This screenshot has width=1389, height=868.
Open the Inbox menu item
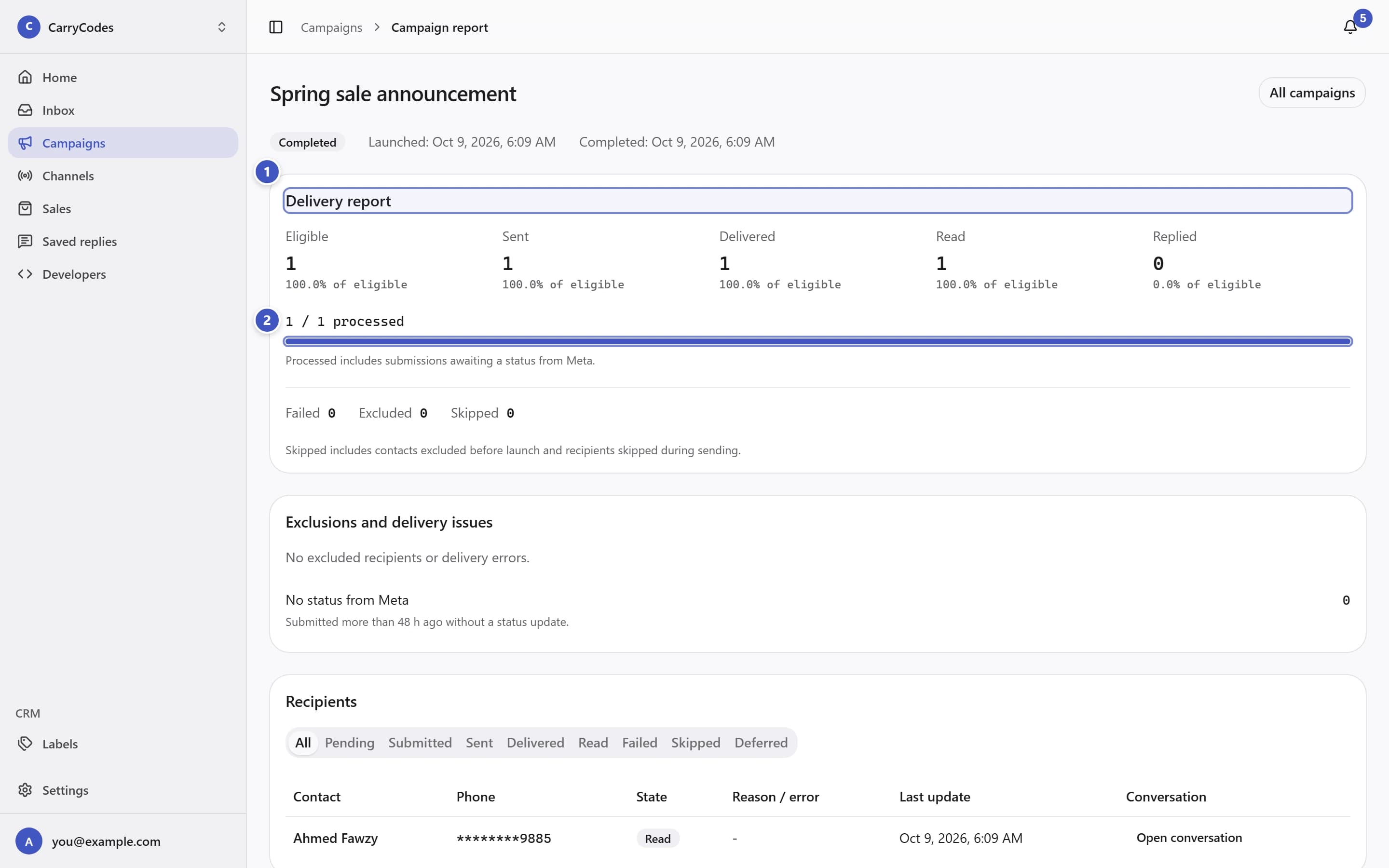(x=123, y=109)
